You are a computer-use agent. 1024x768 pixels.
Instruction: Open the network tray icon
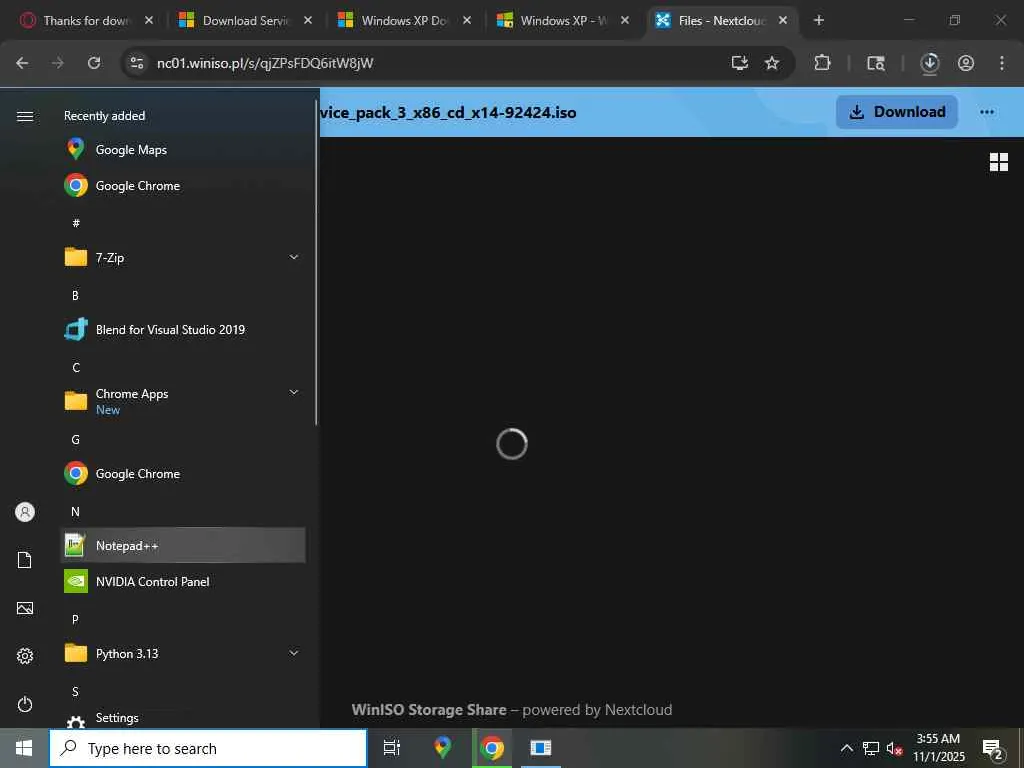871,748
